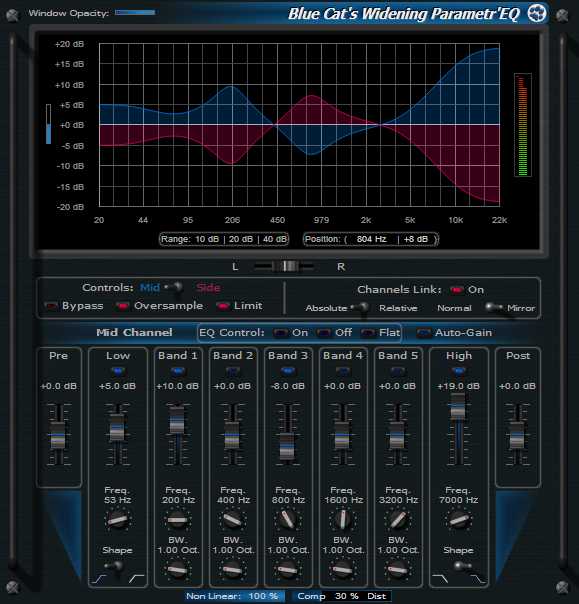Viewport: 579px width, 604px height.
Task: Disable the Oversample option
Action: (x=122, y=306)
